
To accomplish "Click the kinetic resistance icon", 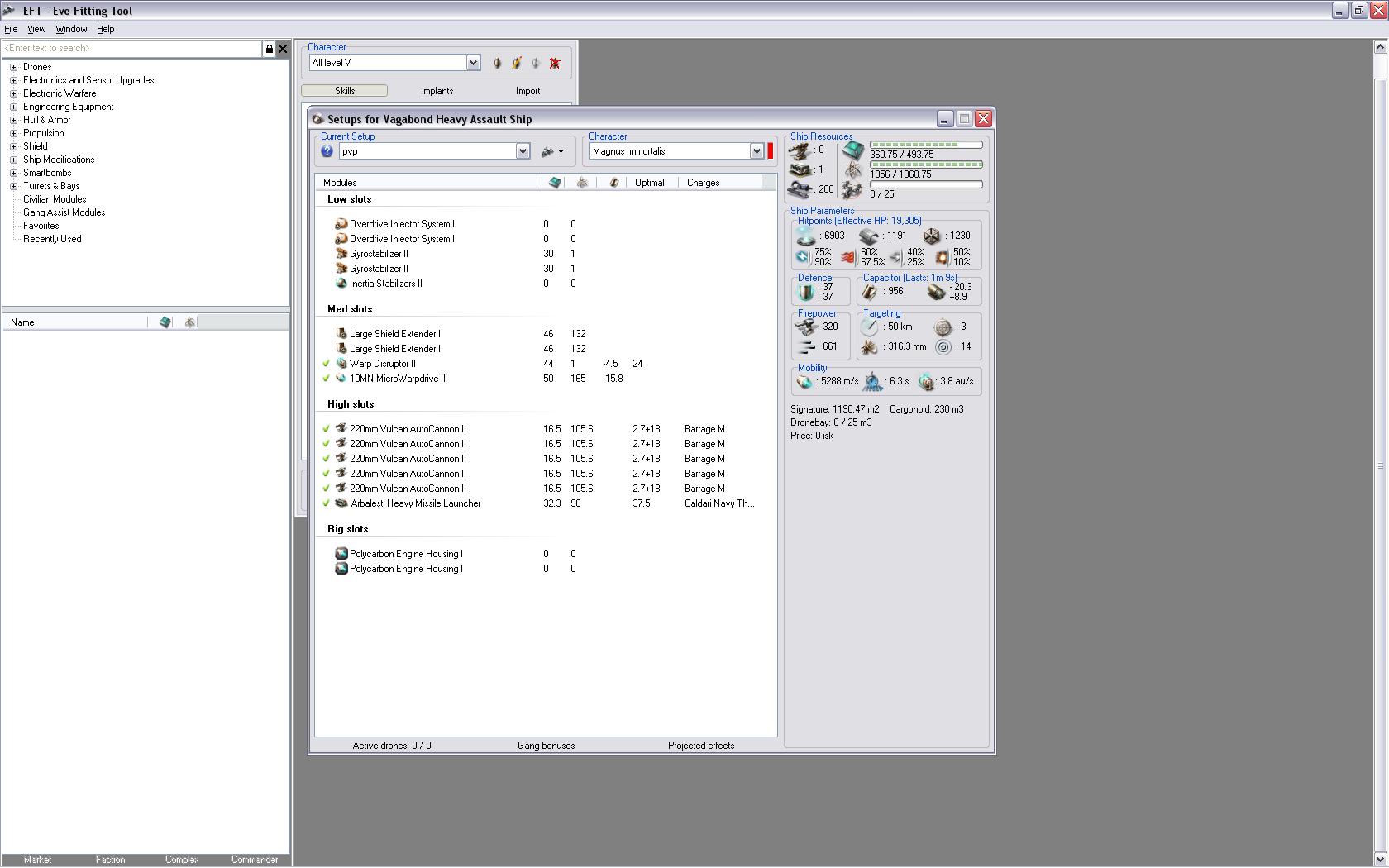I will [895, 257].
